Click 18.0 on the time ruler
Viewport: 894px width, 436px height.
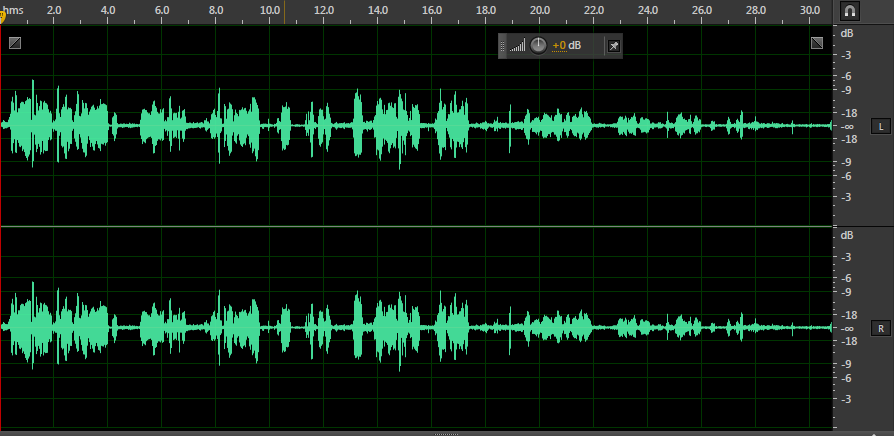click(x=486, y=10)
